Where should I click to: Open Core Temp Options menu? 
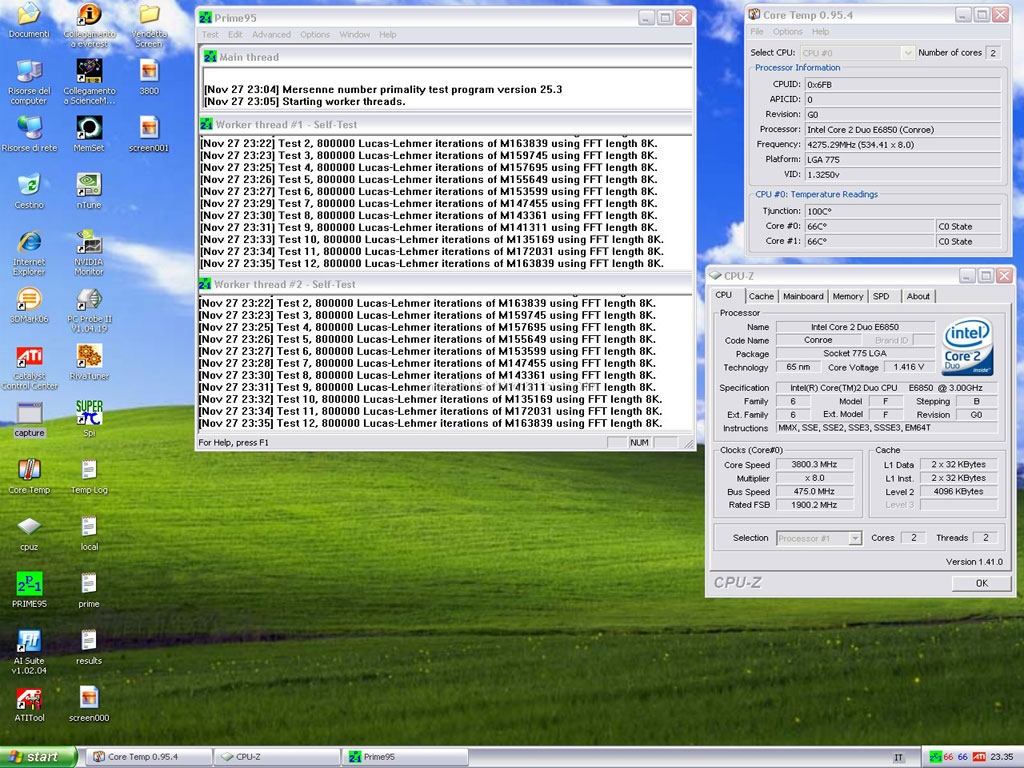pos(788,31)
